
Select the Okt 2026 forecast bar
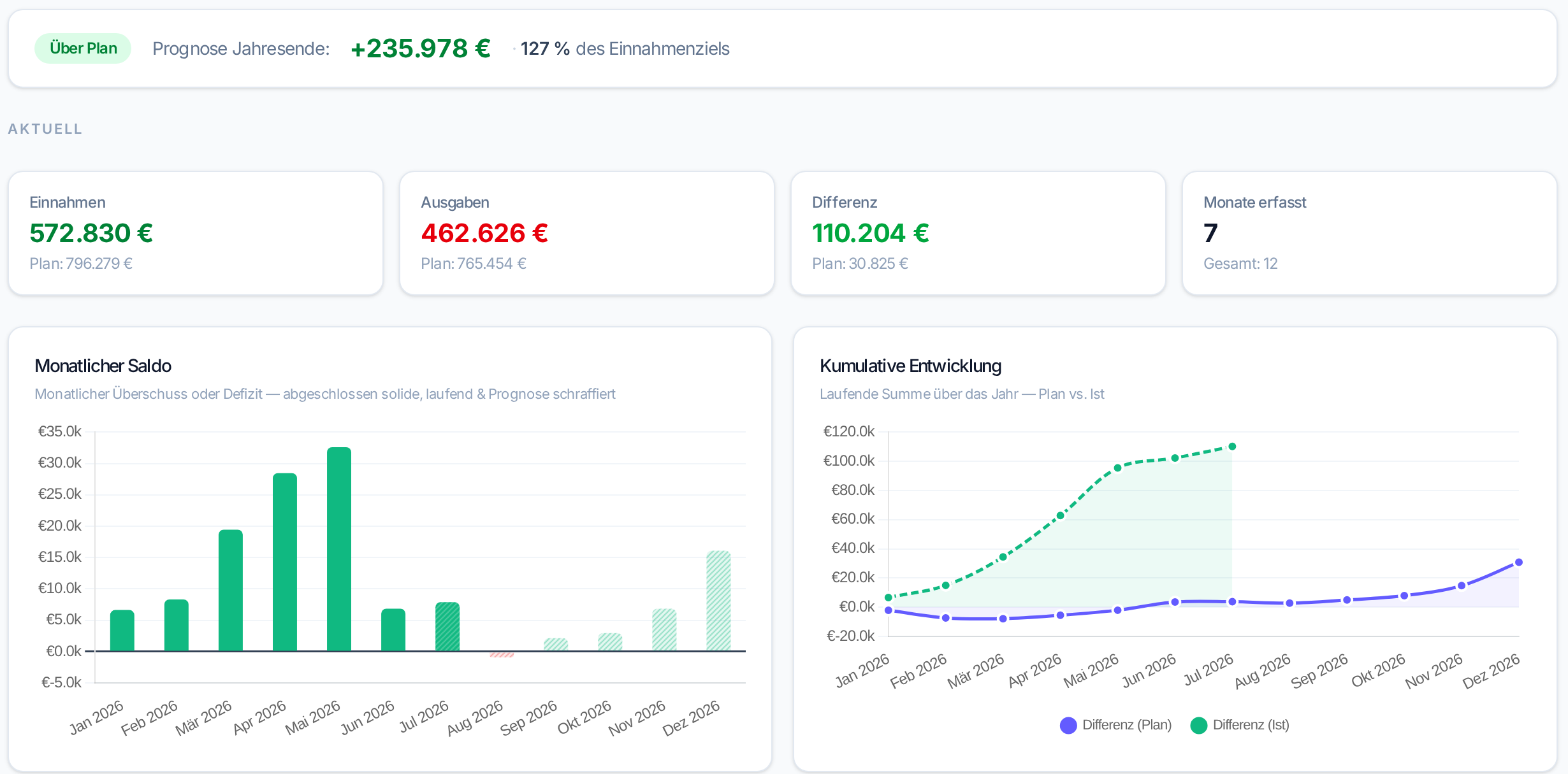point(610,642)
